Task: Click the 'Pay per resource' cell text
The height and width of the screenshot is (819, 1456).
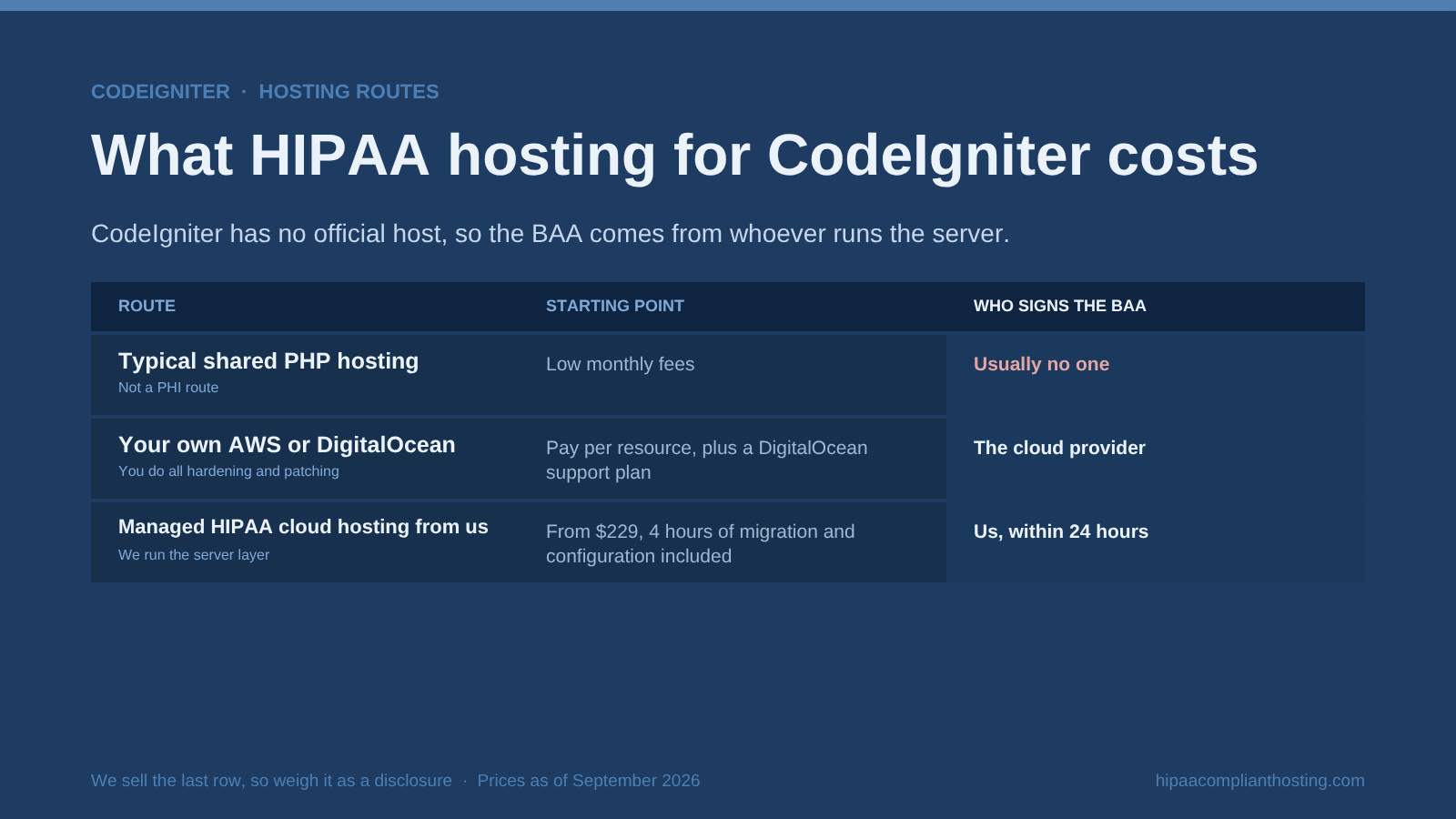Action: pyautogui.click(x=707, y=460)
